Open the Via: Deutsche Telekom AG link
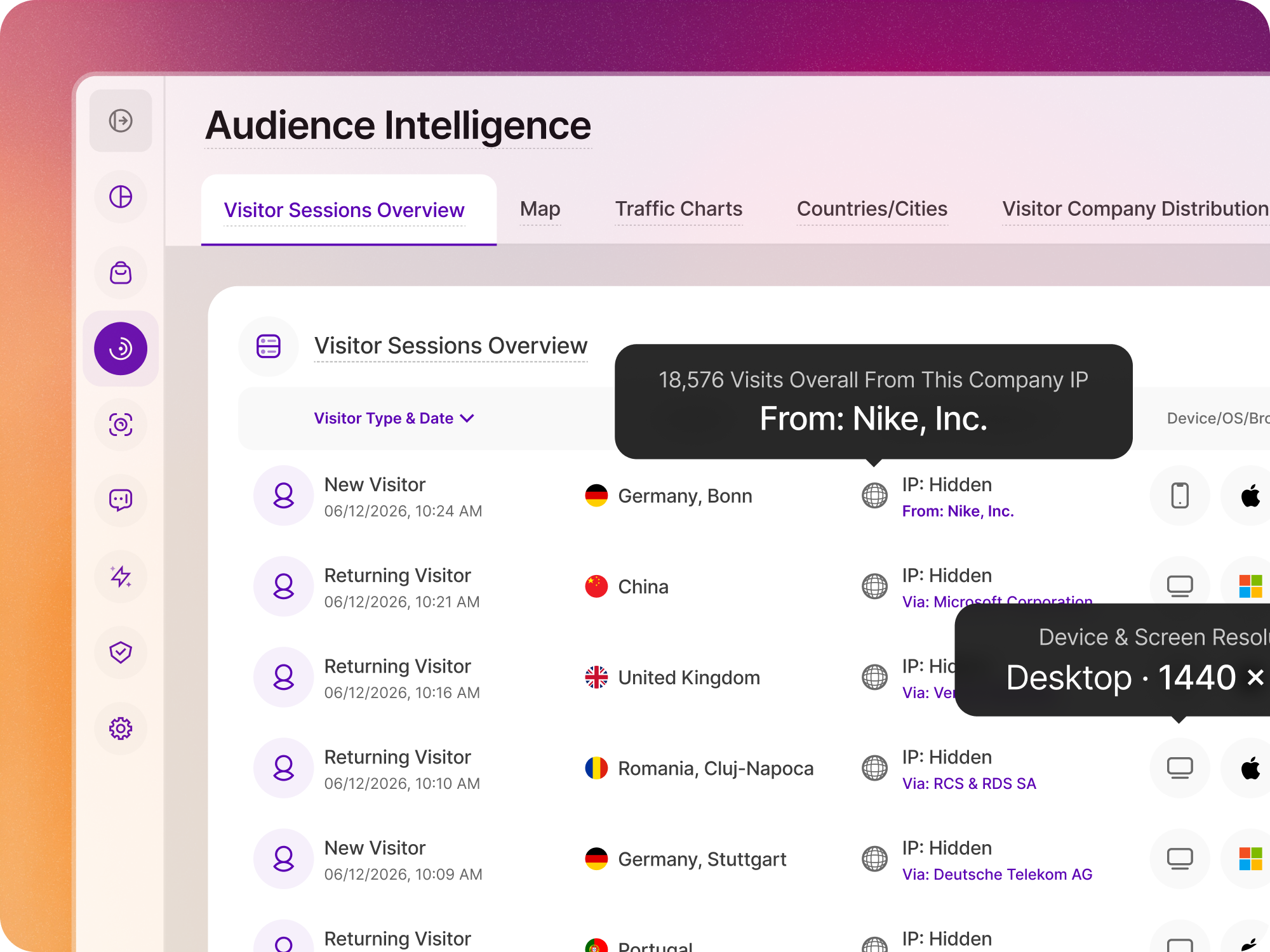Viewport: 1270px width, 952px height. (x=997, y=874)
